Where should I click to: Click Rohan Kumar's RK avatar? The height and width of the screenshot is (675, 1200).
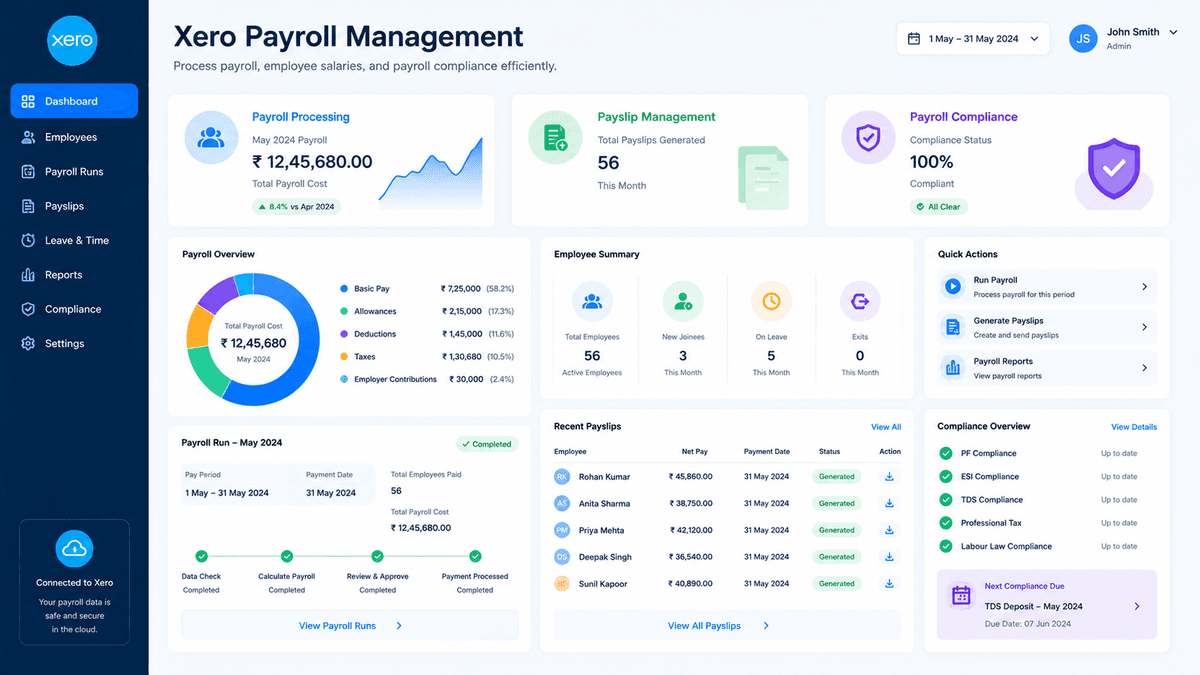click(x=563, y=477)
